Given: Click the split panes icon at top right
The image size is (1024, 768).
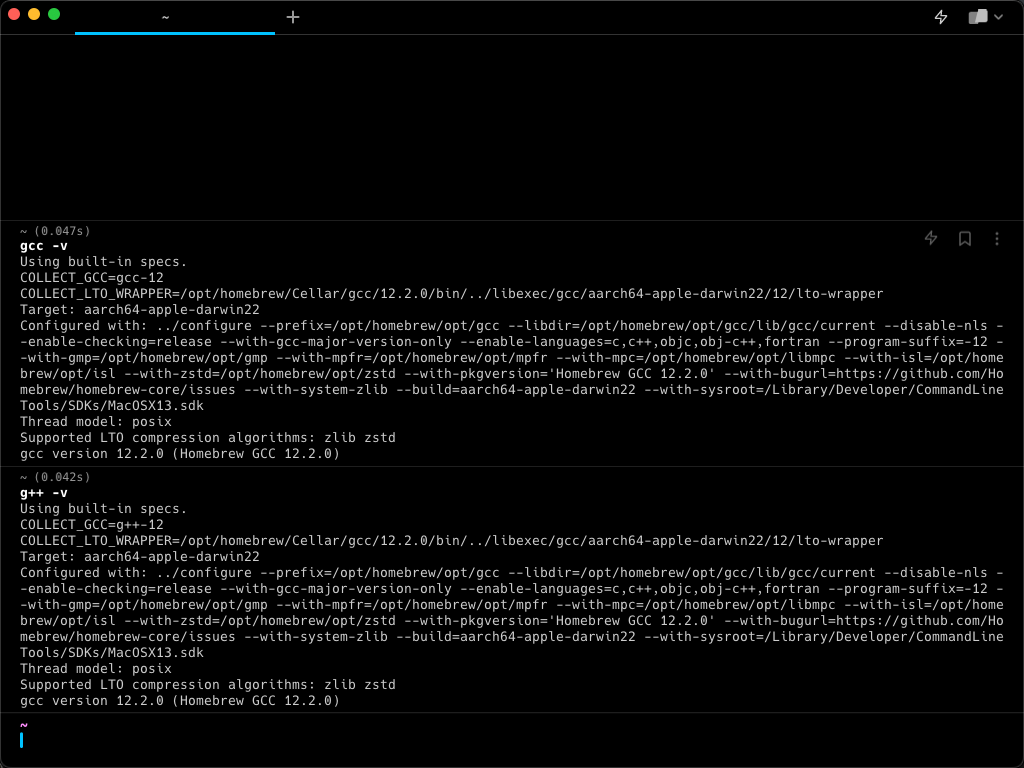Looking at the screenshot, I should [x=978, y=17].
